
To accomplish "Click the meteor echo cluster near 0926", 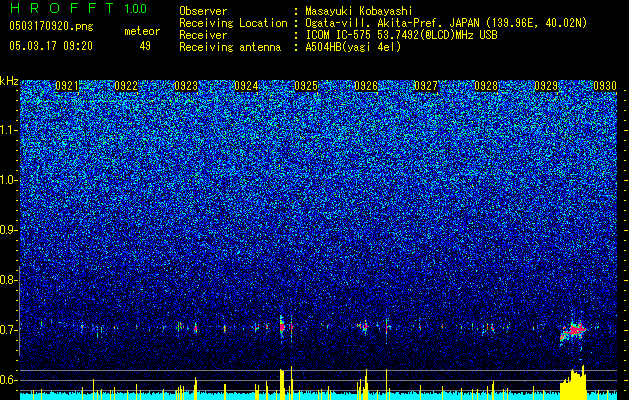I will click(x=365, y=327).
